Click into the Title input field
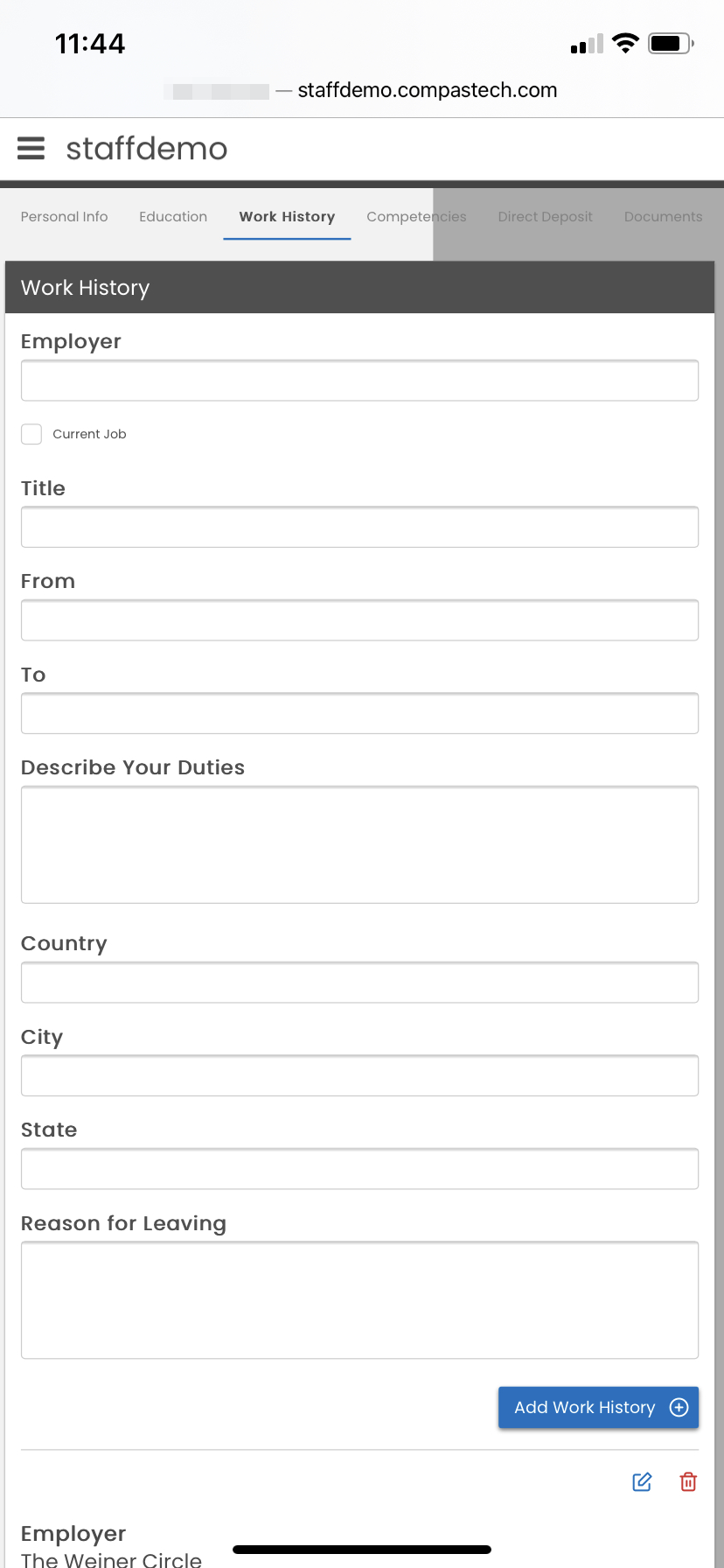Viewport: 724px width, 1568px height. click(x=359, y=527)
